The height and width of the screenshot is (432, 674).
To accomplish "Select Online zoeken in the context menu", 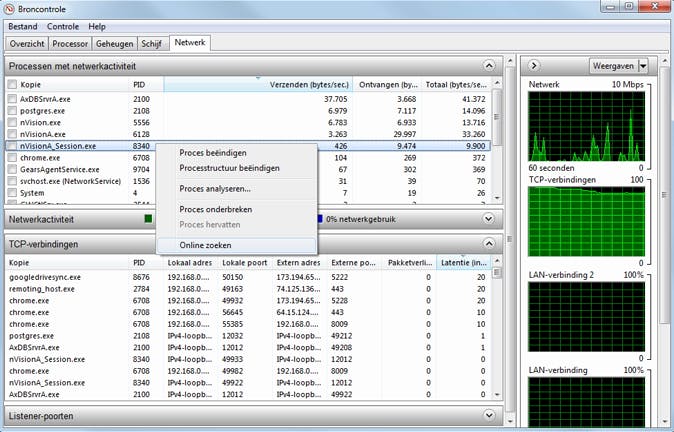I will (x=208, y=245).
